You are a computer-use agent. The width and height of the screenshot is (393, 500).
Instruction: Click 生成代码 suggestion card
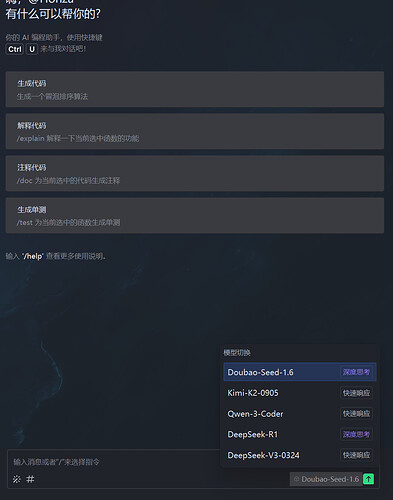tap(195, 89)
